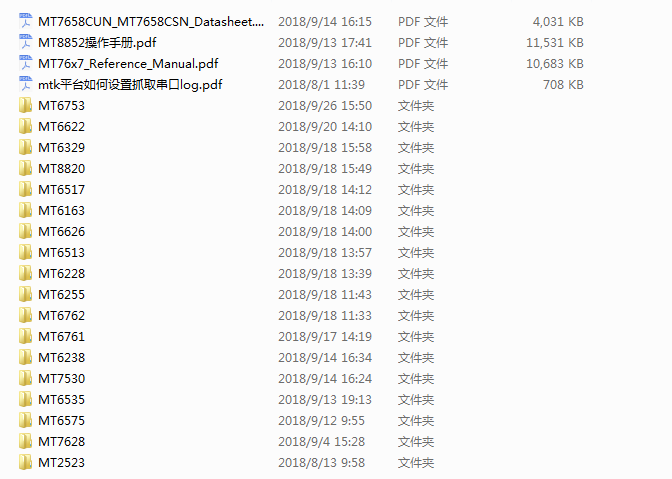Select the MT6163 folder name
The image size is (672, 479).
click(x=62, y=210)
